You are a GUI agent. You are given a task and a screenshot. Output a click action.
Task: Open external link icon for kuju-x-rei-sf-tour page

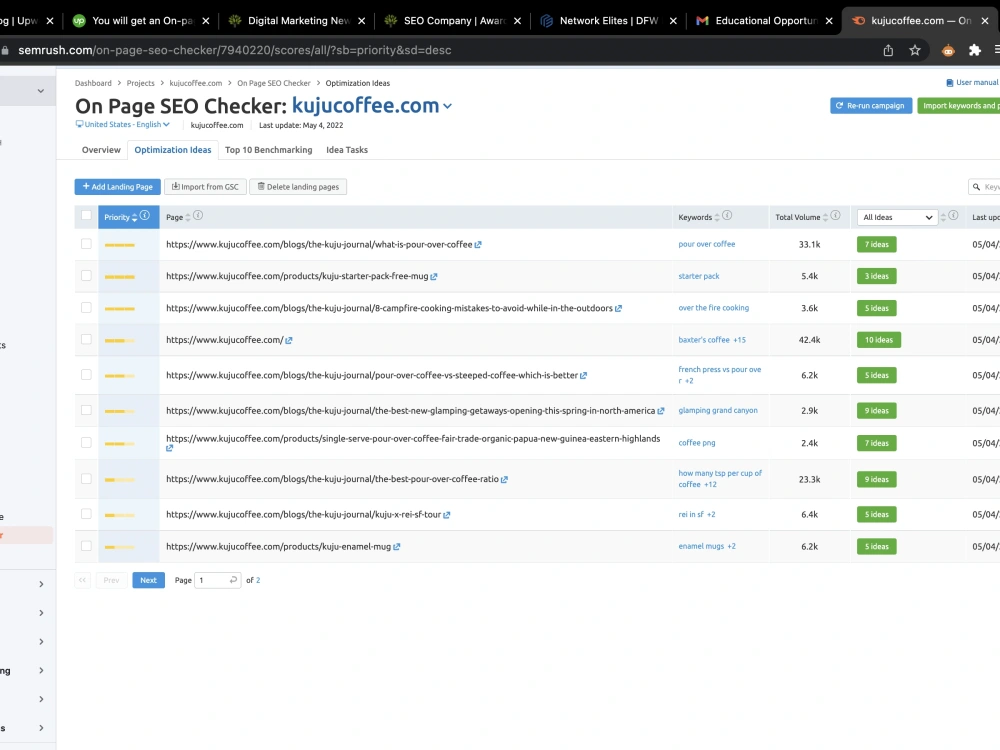click(446, 515)
